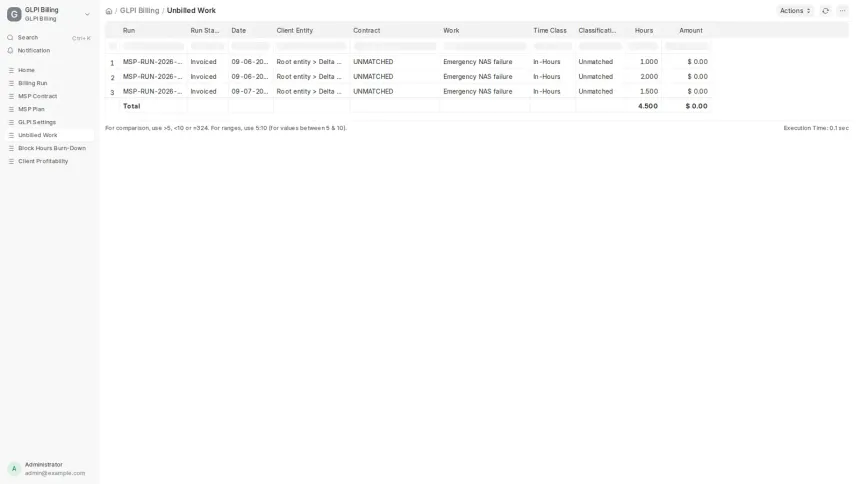The image size is (860, 484).
Task: Focus the Run column filter field
Action: pos(153,46)
